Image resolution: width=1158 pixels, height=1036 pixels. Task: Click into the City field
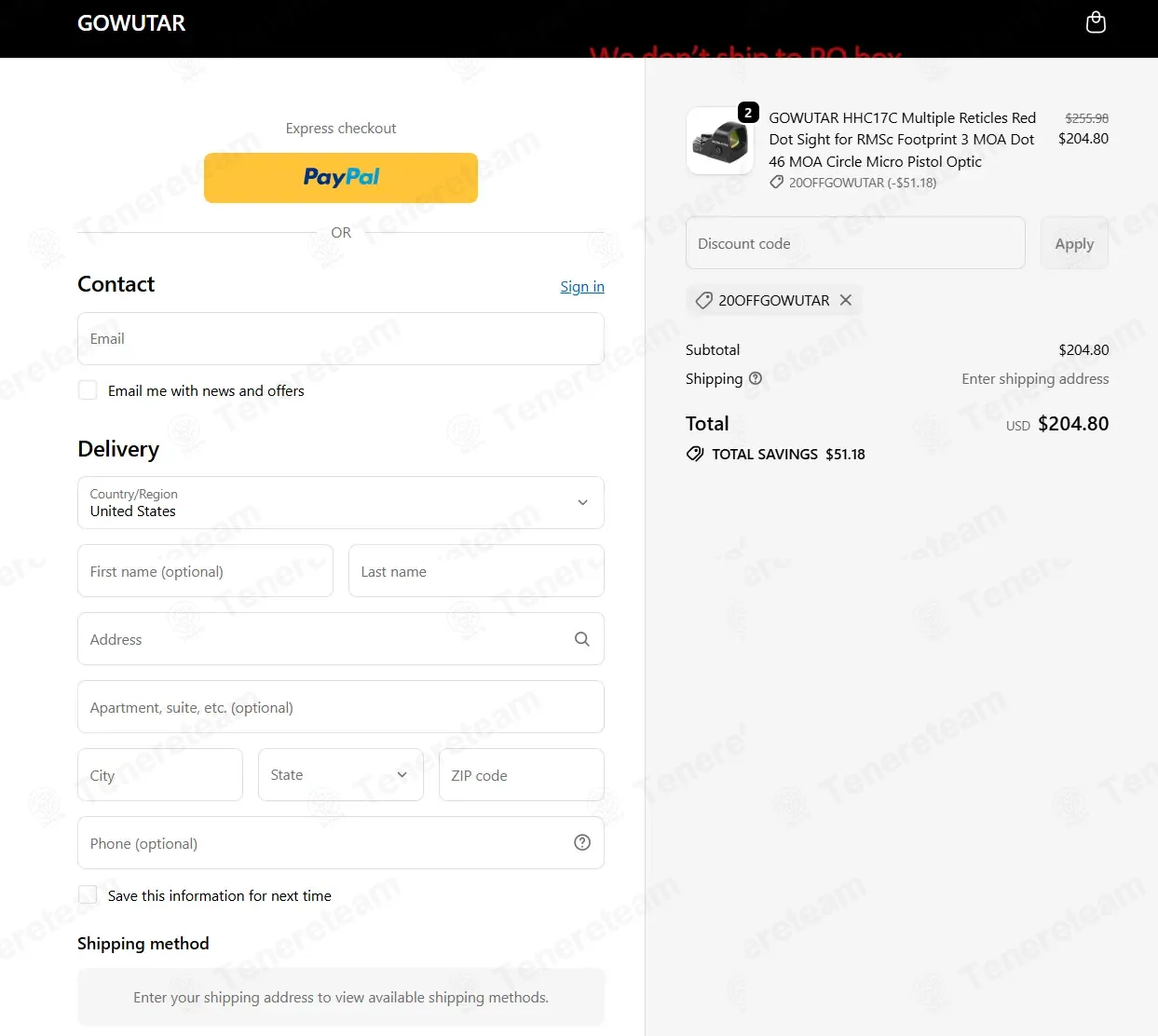pos(160,775)
